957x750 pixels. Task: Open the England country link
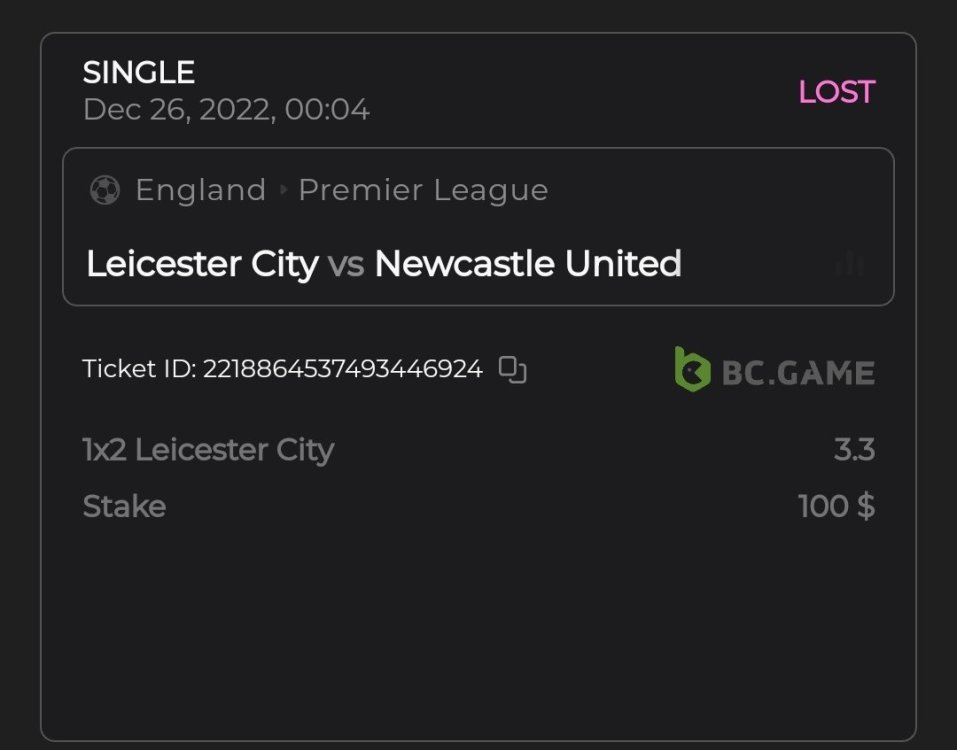pos(200,190)
